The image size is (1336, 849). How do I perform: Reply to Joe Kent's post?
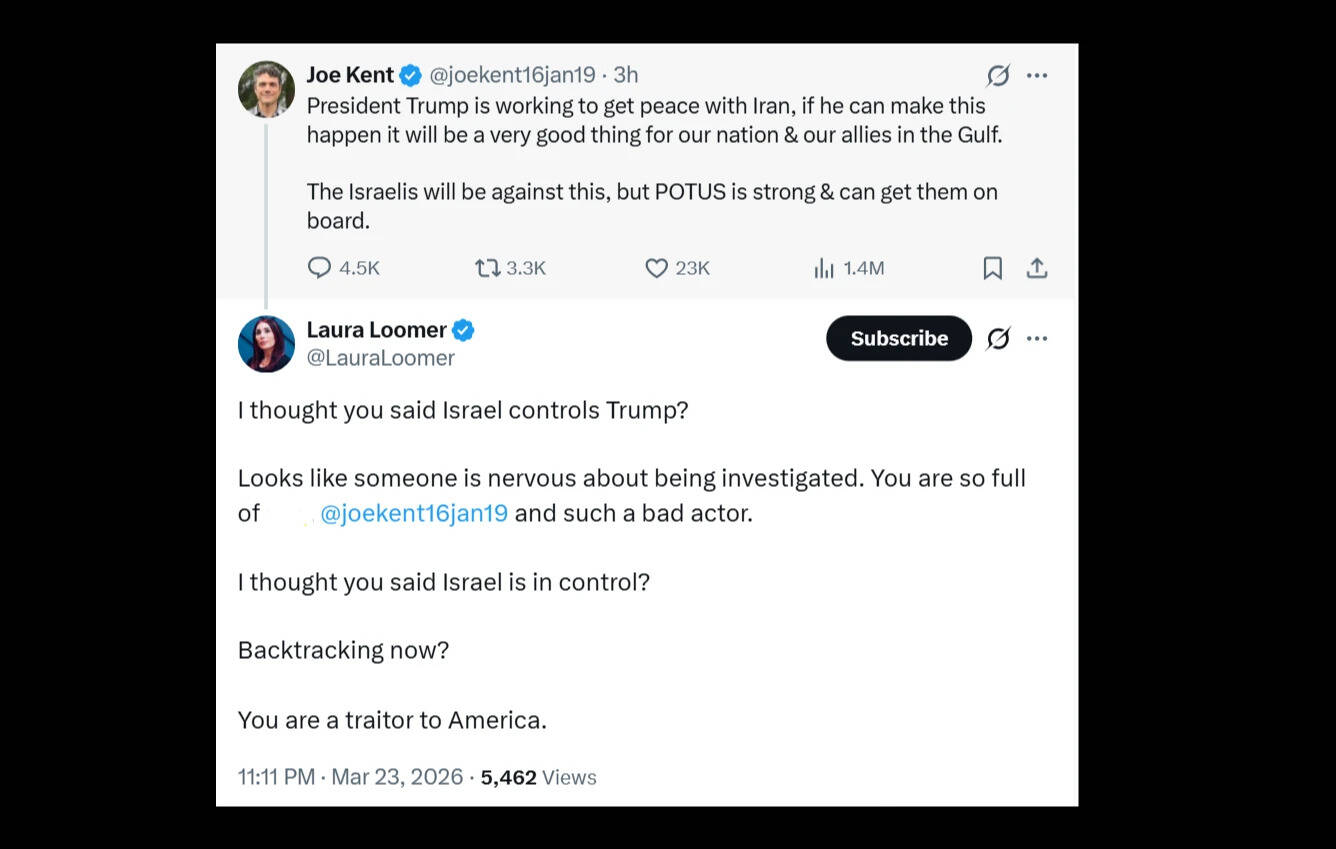319,268
